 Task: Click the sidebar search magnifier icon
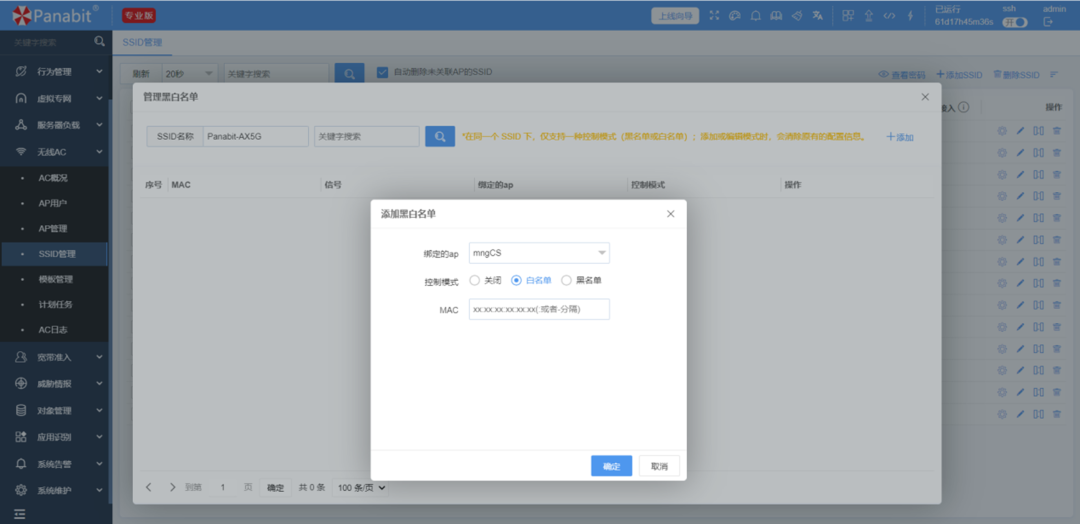point(100,41)
